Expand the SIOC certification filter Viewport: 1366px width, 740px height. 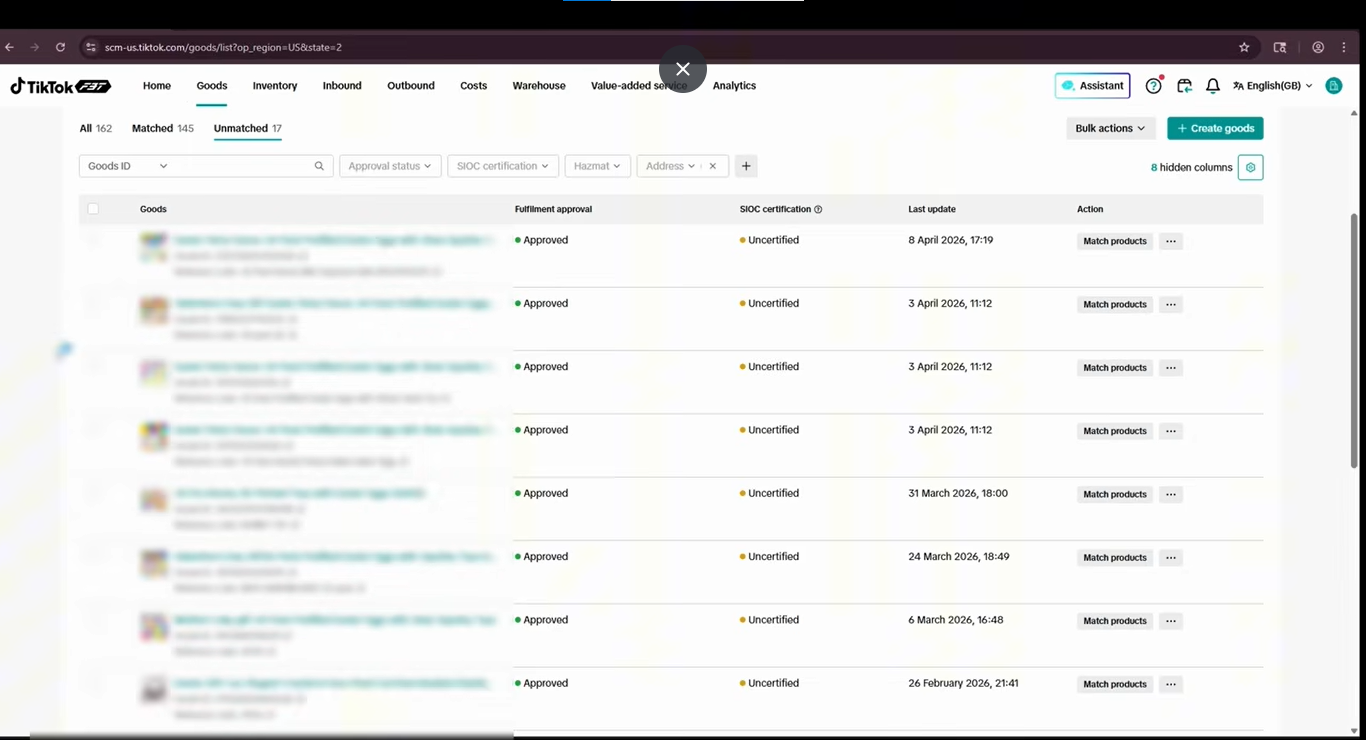pos(503,166)
